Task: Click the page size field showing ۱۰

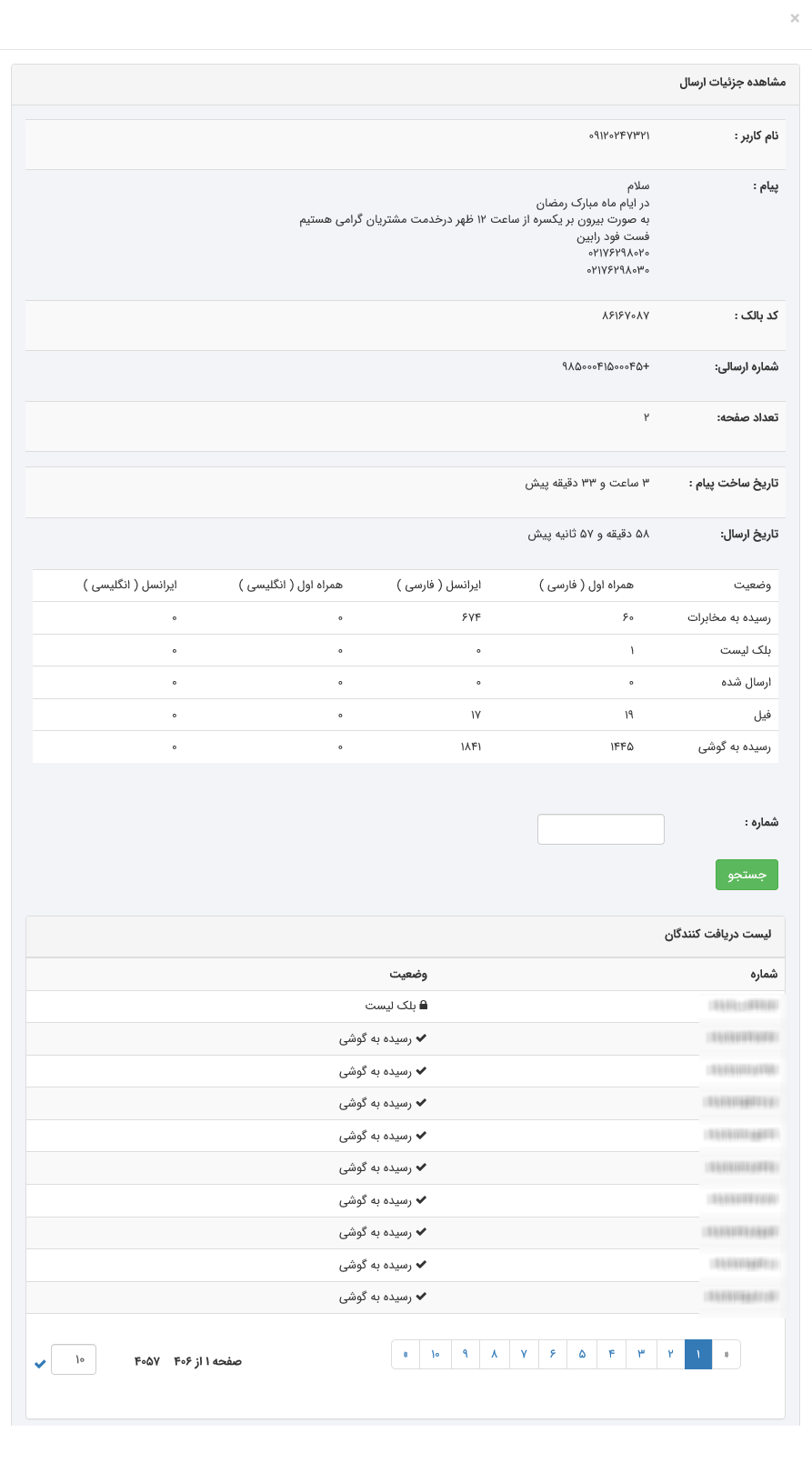Action: point(74,1359)
